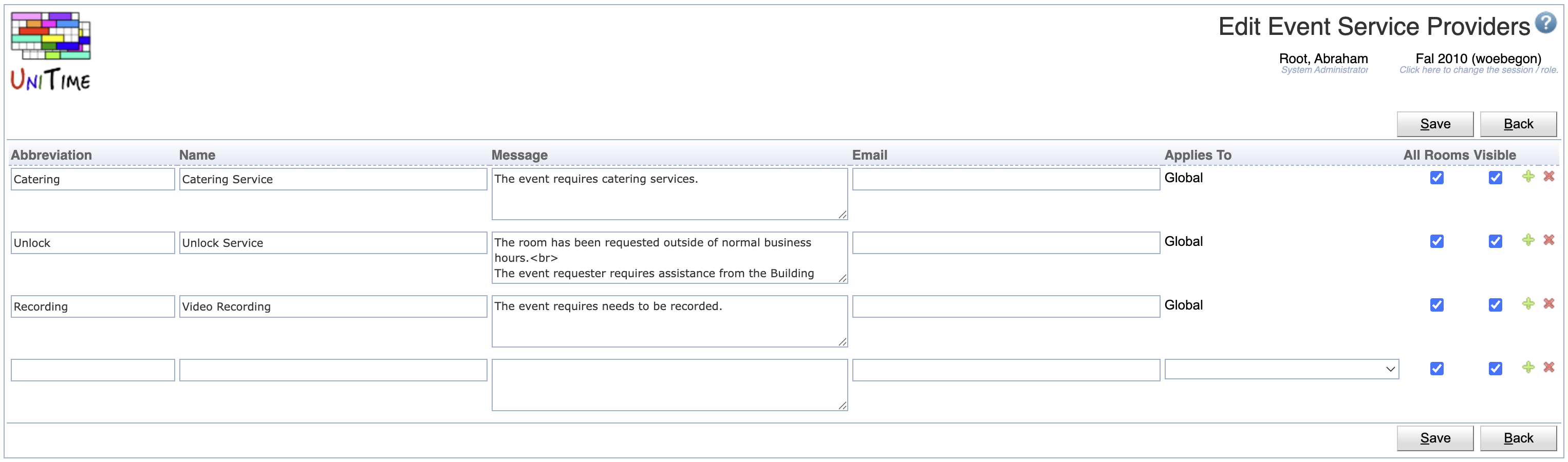Edit the Unlock Service name field
Screen dimensions: 1568x462
(333, 243)
